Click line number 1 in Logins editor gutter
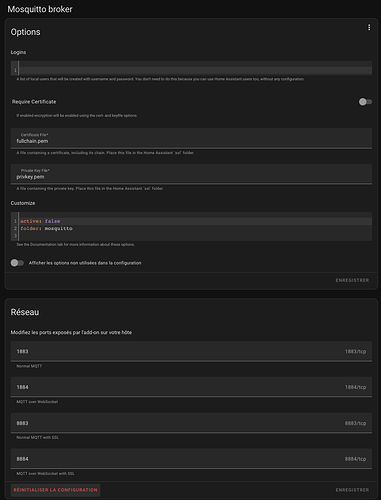This screenshot has height=500, width=381. tap(15, 70)
